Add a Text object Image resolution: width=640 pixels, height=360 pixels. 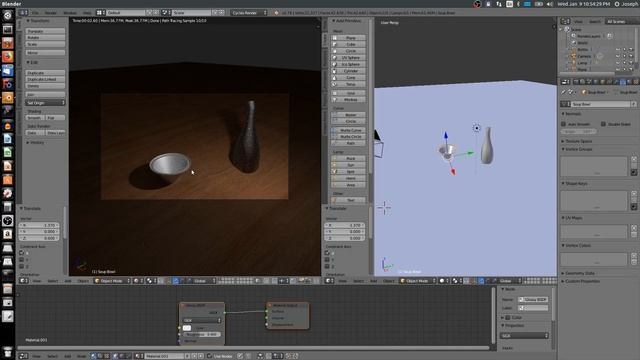pos(348,200)
